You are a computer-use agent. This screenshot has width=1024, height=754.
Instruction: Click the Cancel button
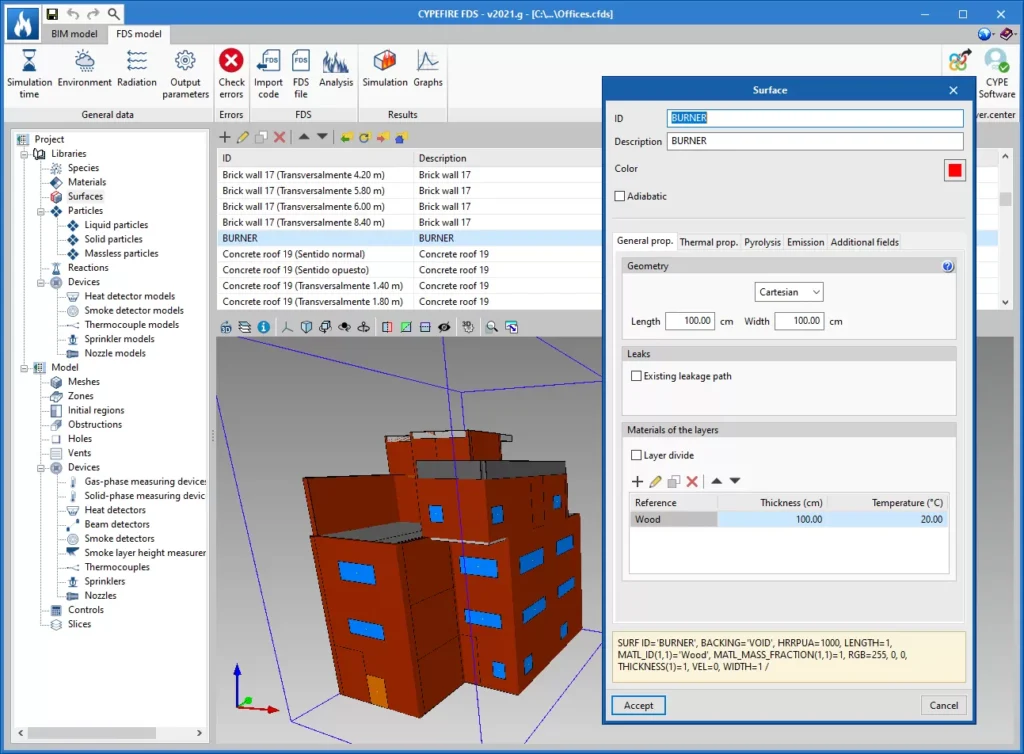943,705
